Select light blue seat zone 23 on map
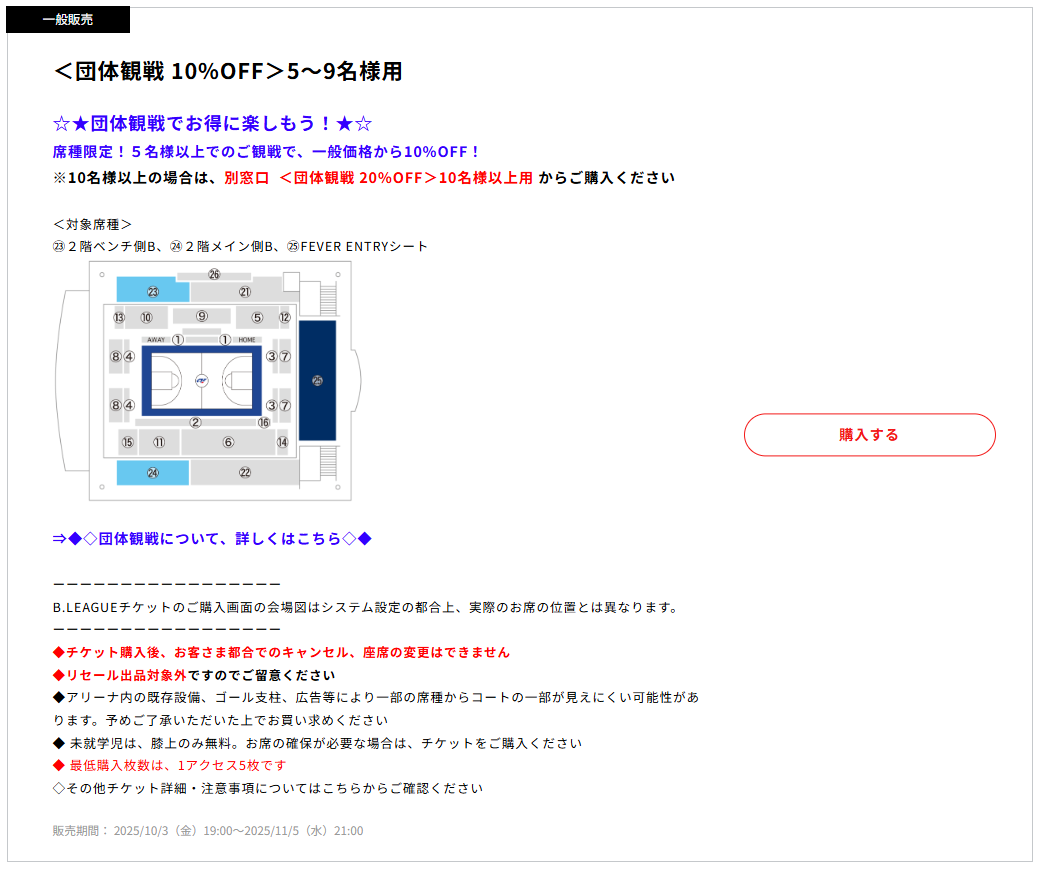Screen dimensions: 1043x872 tap(152, 291)
